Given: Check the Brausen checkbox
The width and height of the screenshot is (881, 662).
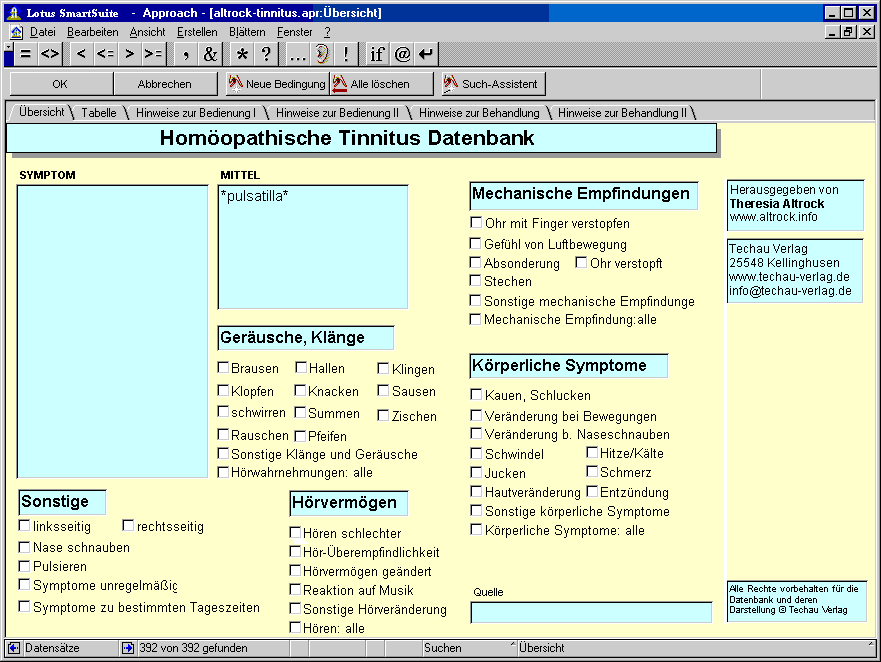Looking at the screenshot, I should click(224, 368).
